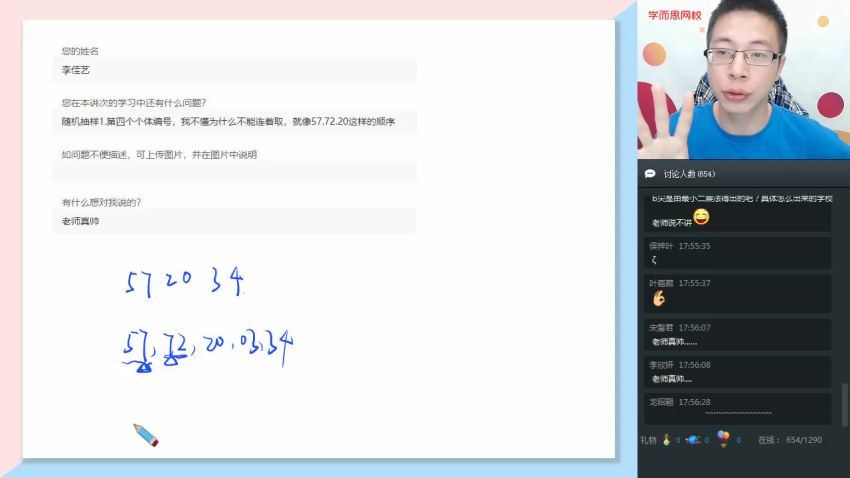The height and width of the screenshot is (478, 850).
Task: Click the 礼物 gifts label
Action: pyautogui.click(x=648, y=440)
